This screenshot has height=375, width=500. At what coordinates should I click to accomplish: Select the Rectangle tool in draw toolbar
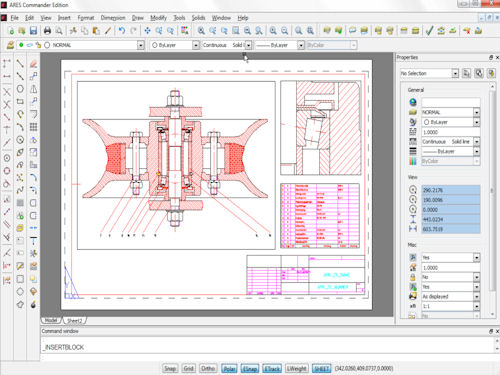point(20,101)
